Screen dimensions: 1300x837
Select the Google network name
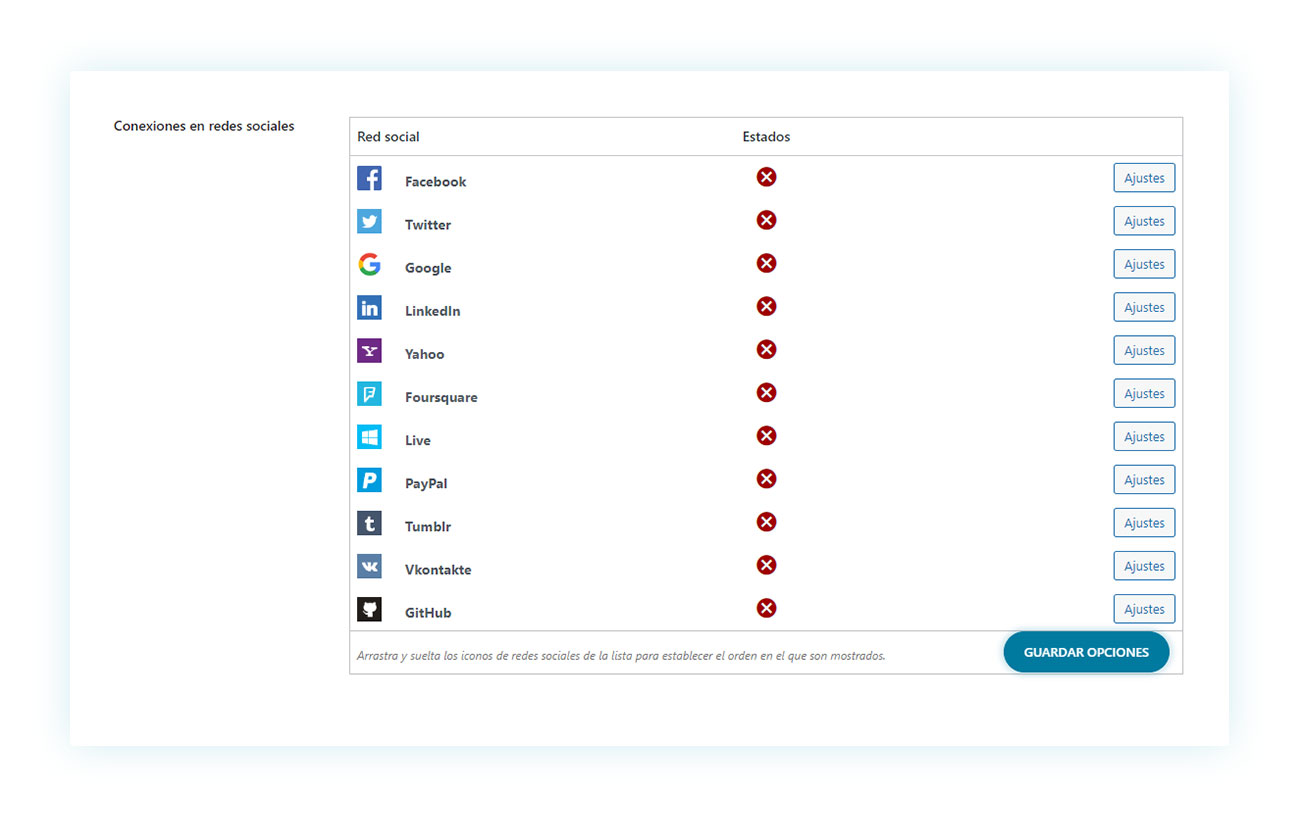coord(428,268)
